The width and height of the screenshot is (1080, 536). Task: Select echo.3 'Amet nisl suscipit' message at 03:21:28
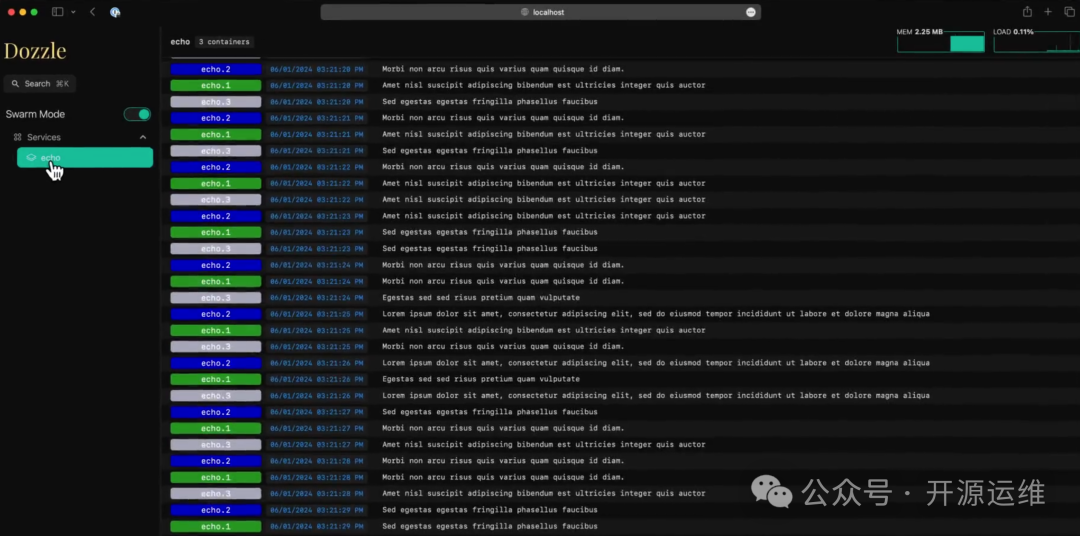[x=543, y=493]
